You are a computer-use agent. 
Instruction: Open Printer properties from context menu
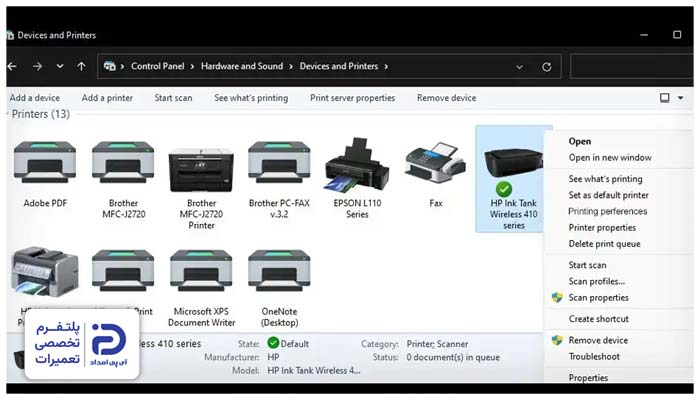coord(602,227)
